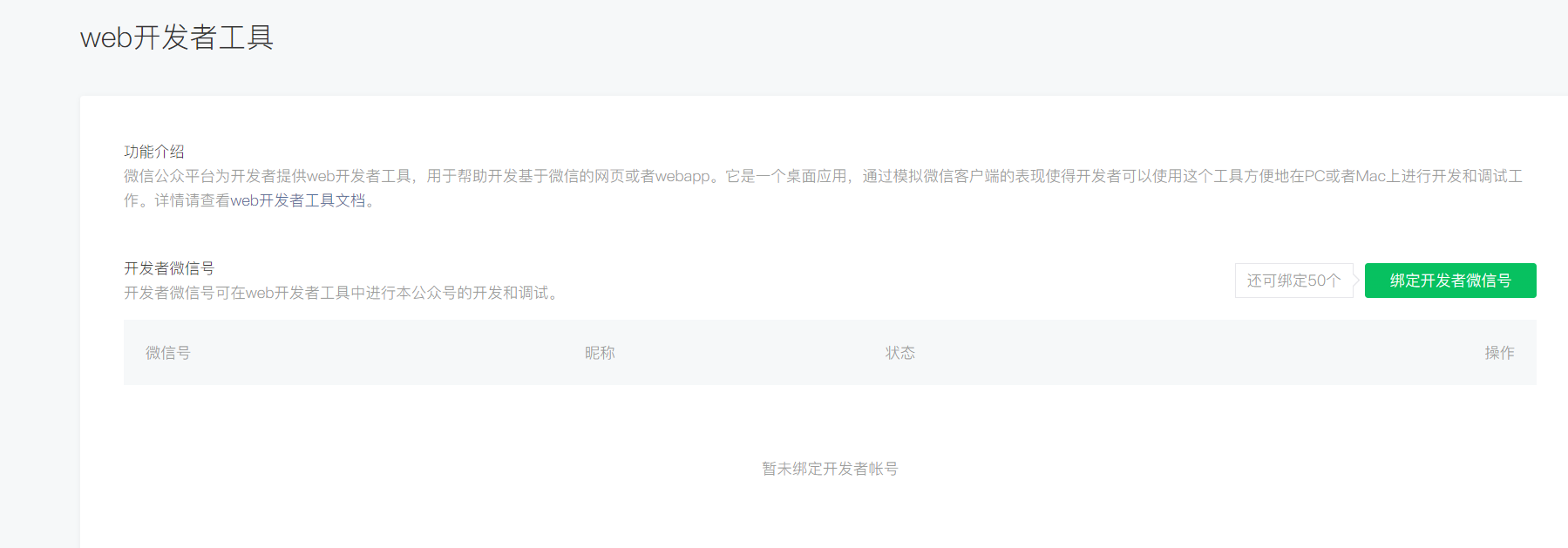Screen dimensions: 1568x548
Task: Click the web开发者工具 page title
Action: 177,37
